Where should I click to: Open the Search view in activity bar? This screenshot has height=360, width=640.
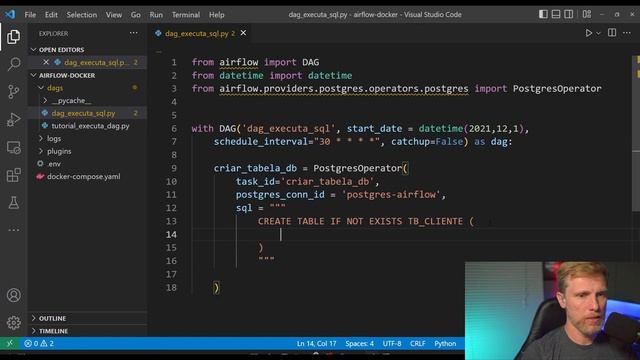(x=13, y=64)
